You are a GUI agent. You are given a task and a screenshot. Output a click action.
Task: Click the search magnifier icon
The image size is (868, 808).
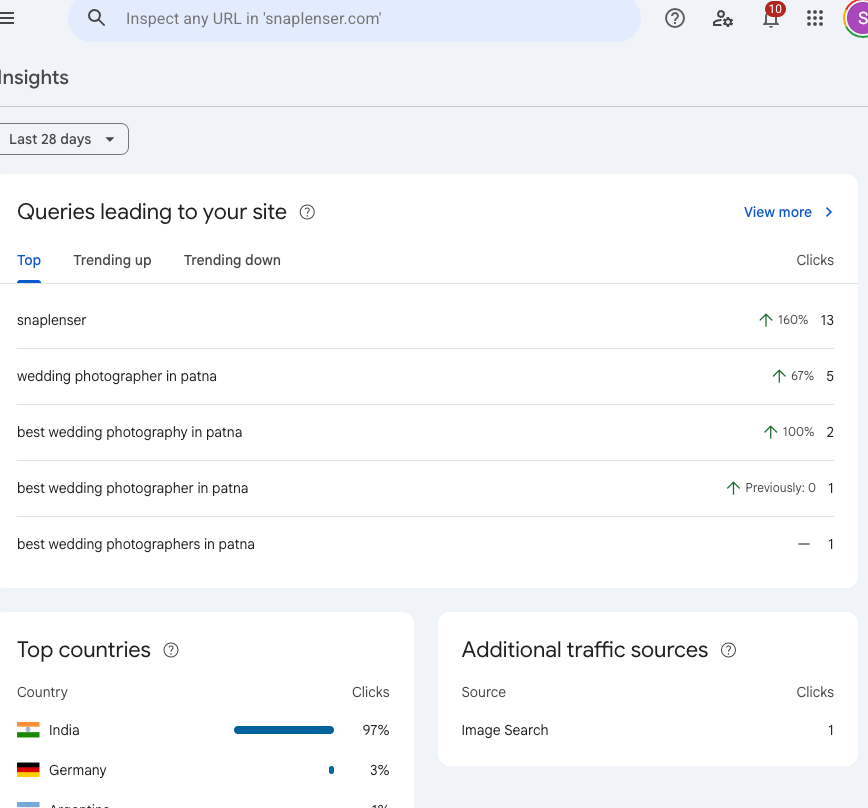[96, 18]
